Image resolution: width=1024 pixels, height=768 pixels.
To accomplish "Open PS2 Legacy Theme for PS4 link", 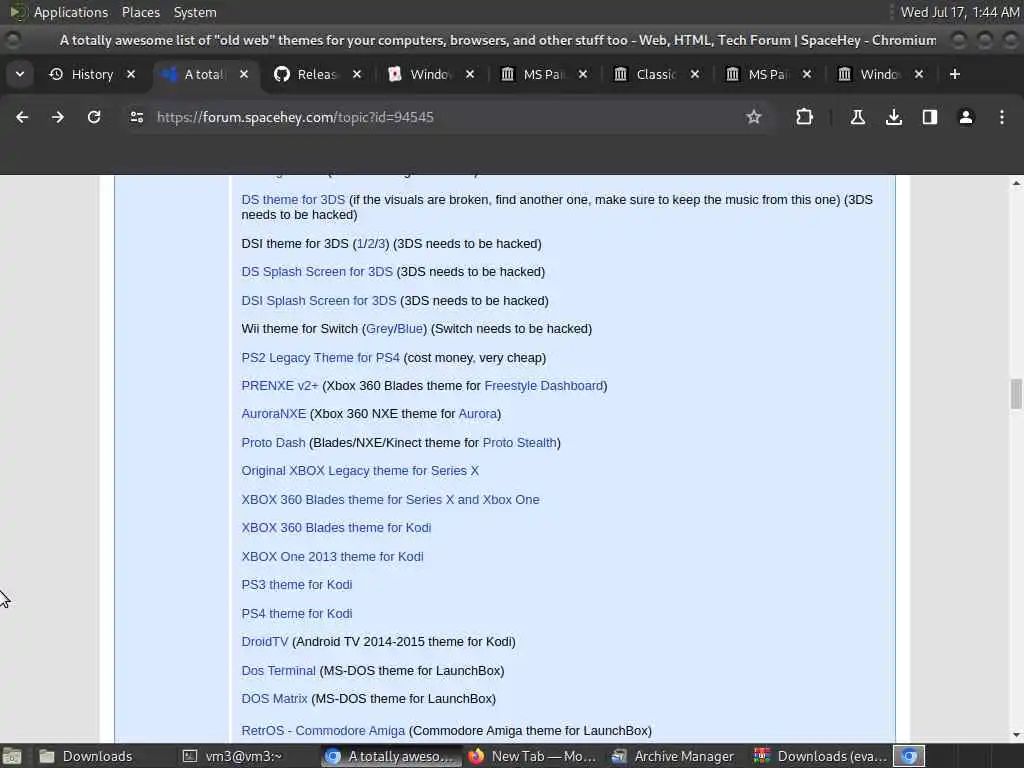I will [320, 357].
